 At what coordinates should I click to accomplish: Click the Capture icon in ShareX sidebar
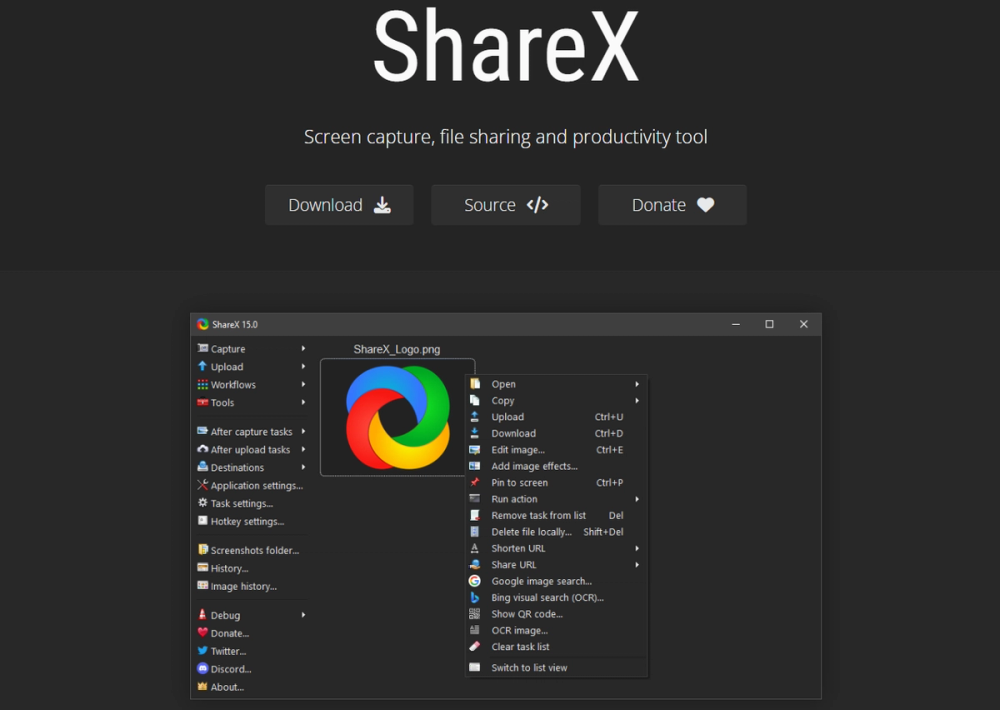[203, 348]
